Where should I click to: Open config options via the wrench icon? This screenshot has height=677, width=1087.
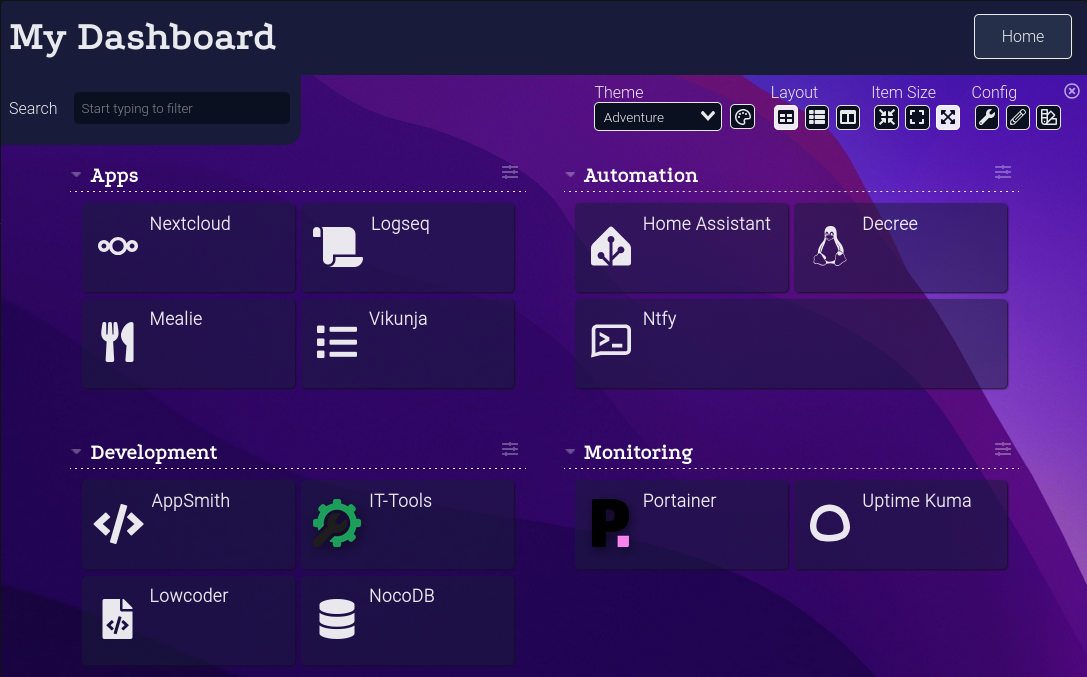coord(989,117)
